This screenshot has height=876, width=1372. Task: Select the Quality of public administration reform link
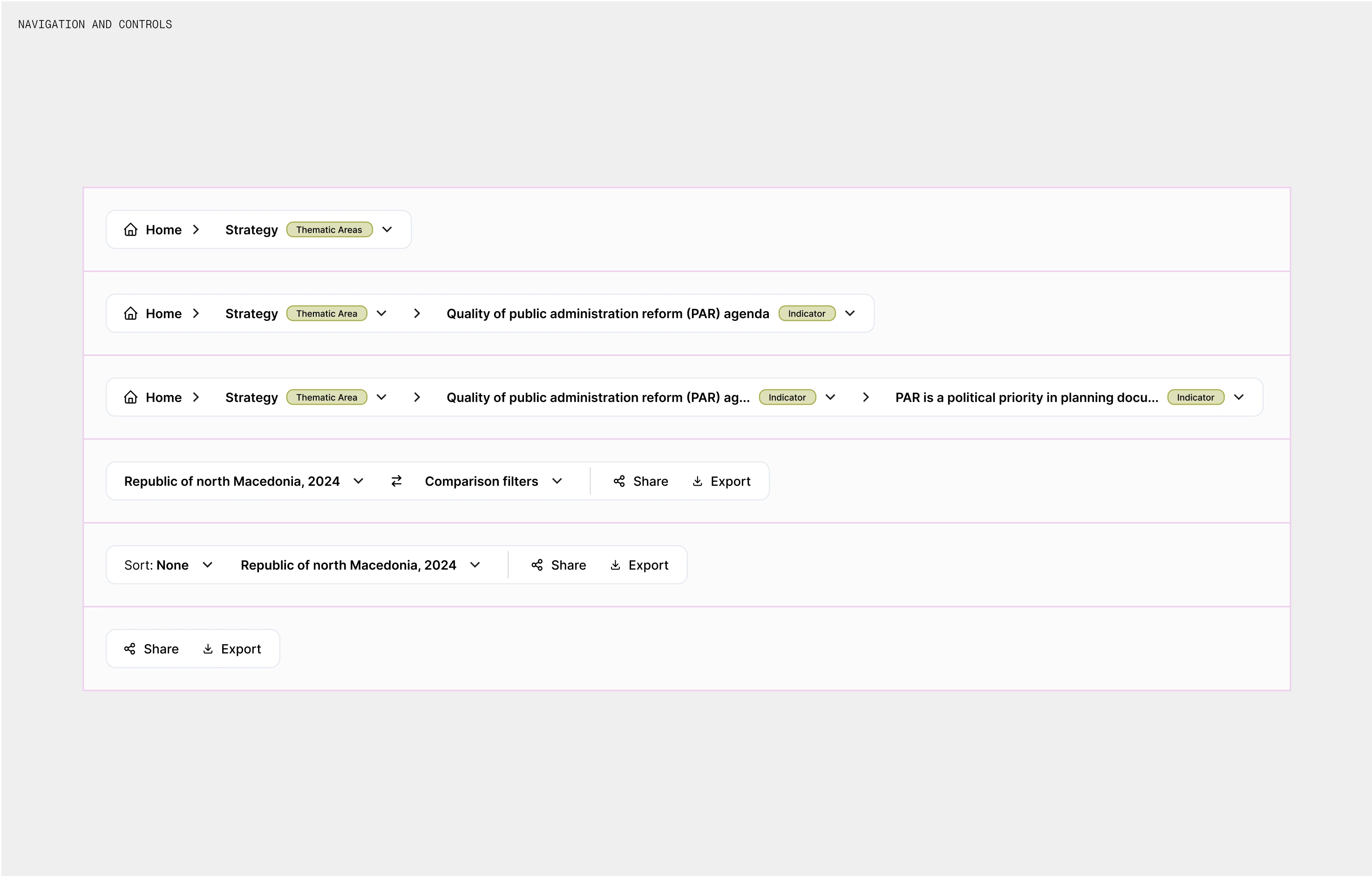[x=607, y=313]
